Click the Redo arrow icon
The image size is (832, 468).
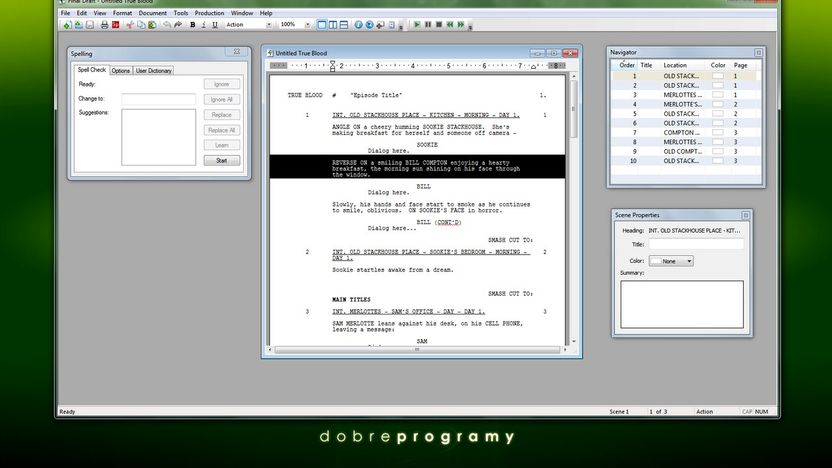click(178, 25)
